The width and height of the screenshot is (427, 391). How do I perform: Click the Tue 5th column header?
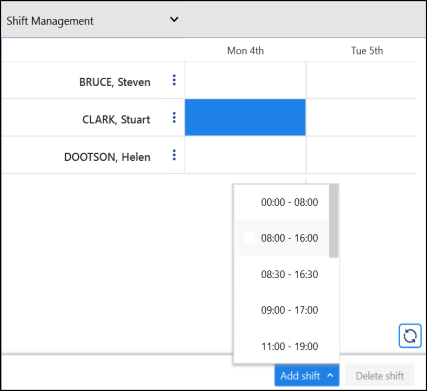pos(367,51)
